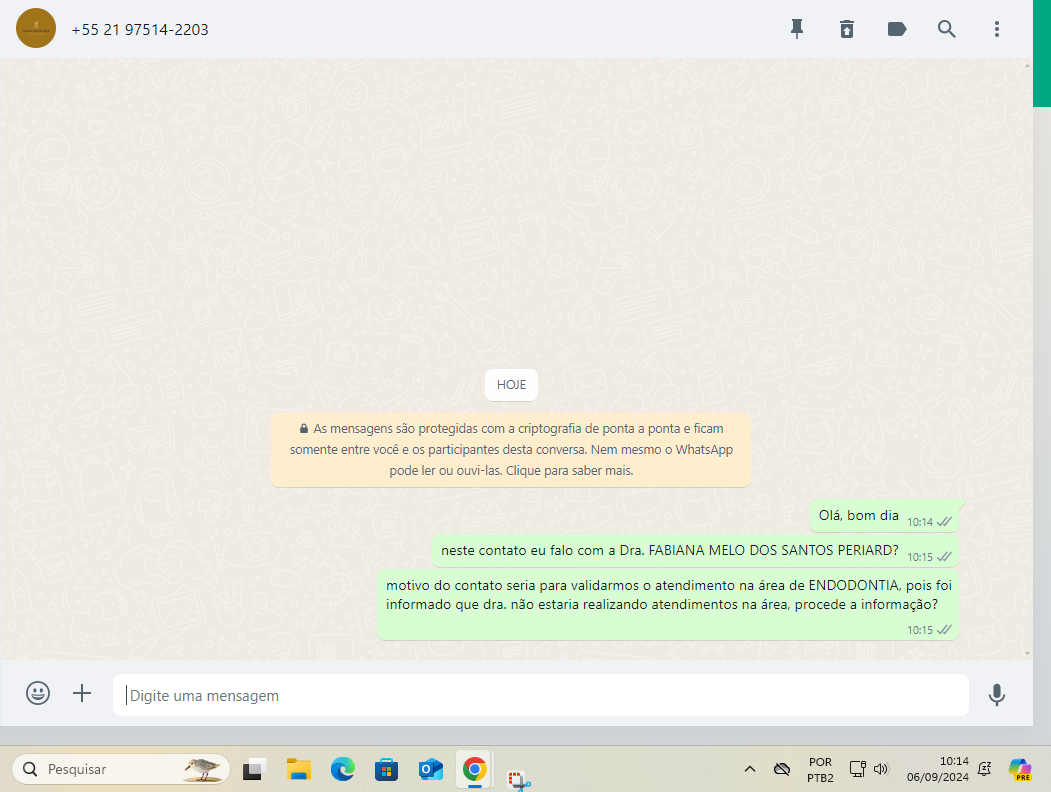Open Google Chrome from the taskbar

point(474,769)
